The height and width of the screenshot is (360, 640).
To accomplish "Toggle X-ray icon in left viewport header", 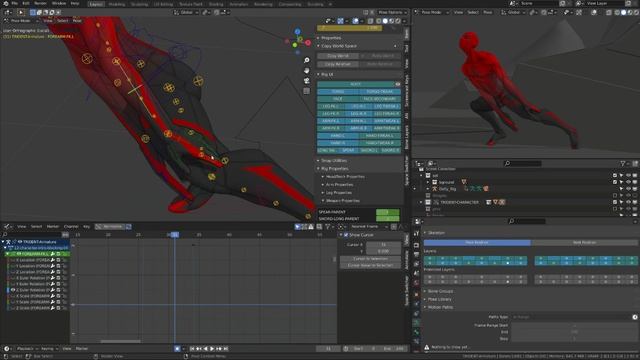I will [370, 21].
